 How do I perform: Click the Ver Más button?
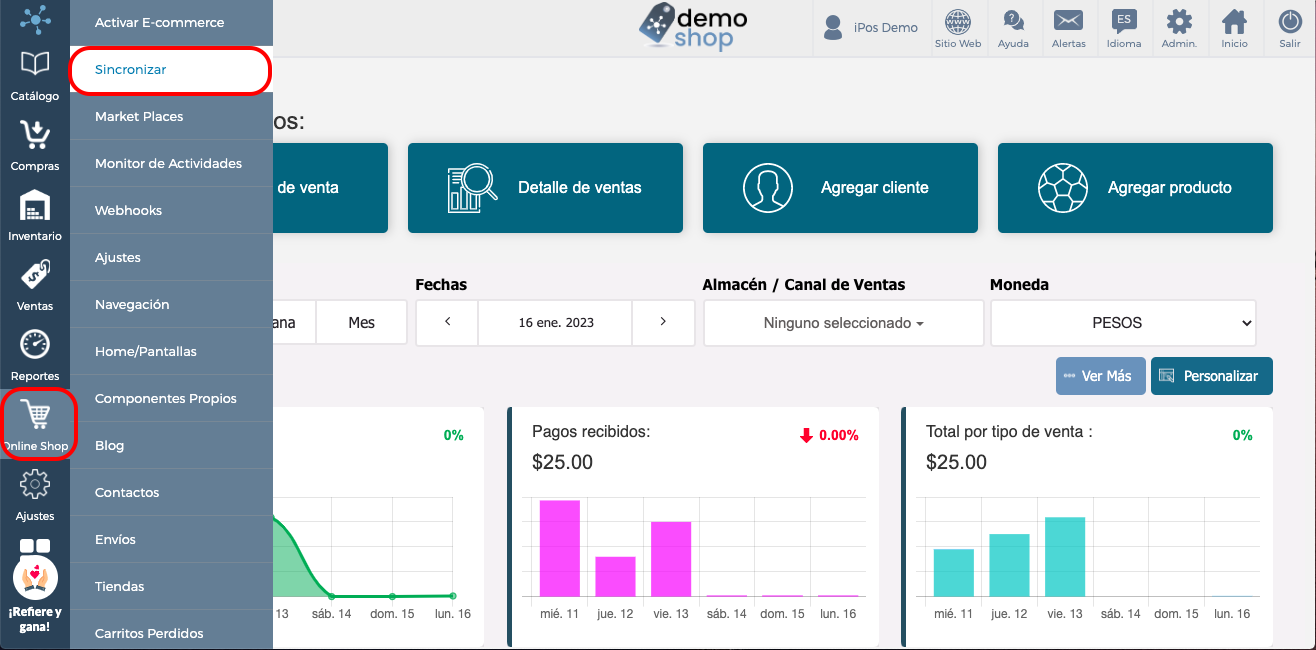pyautogui.click(x=1100, y=376)
